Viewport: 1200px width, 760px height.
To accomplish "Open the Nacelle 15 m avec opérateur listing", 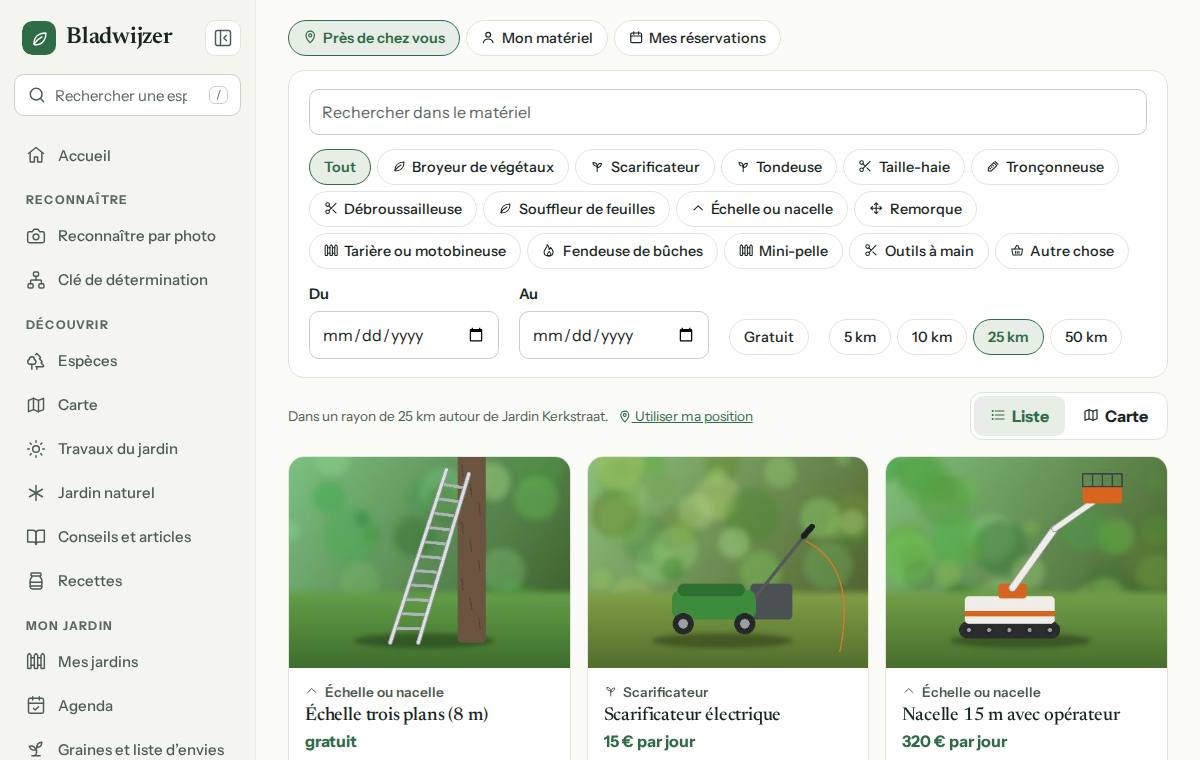I will point(1011,714).
